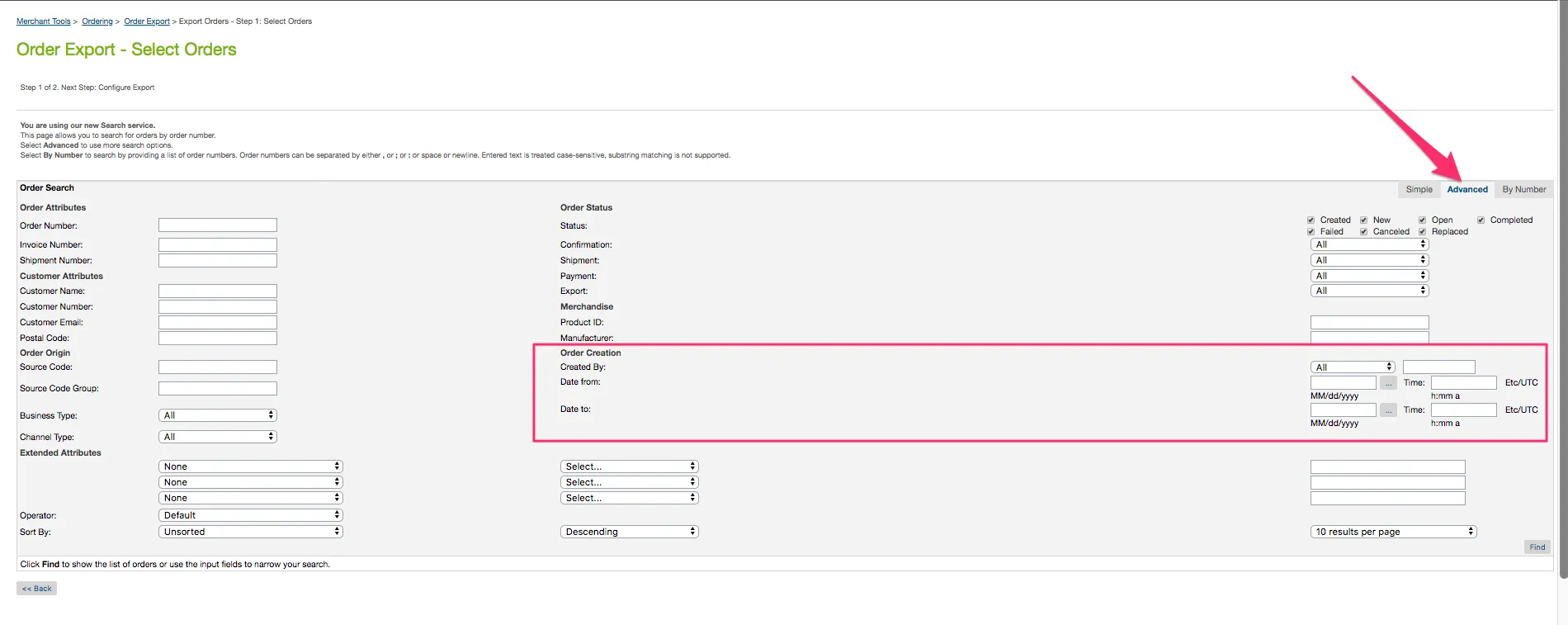Open the Channel Type dropdown

click(217, 437)
